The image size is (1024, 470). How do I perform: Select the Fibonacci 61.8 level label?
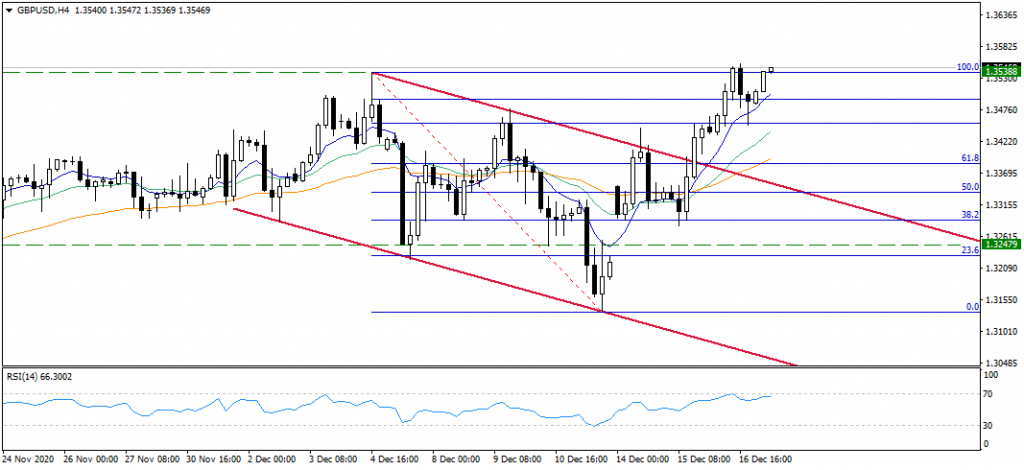coord(968,158)
